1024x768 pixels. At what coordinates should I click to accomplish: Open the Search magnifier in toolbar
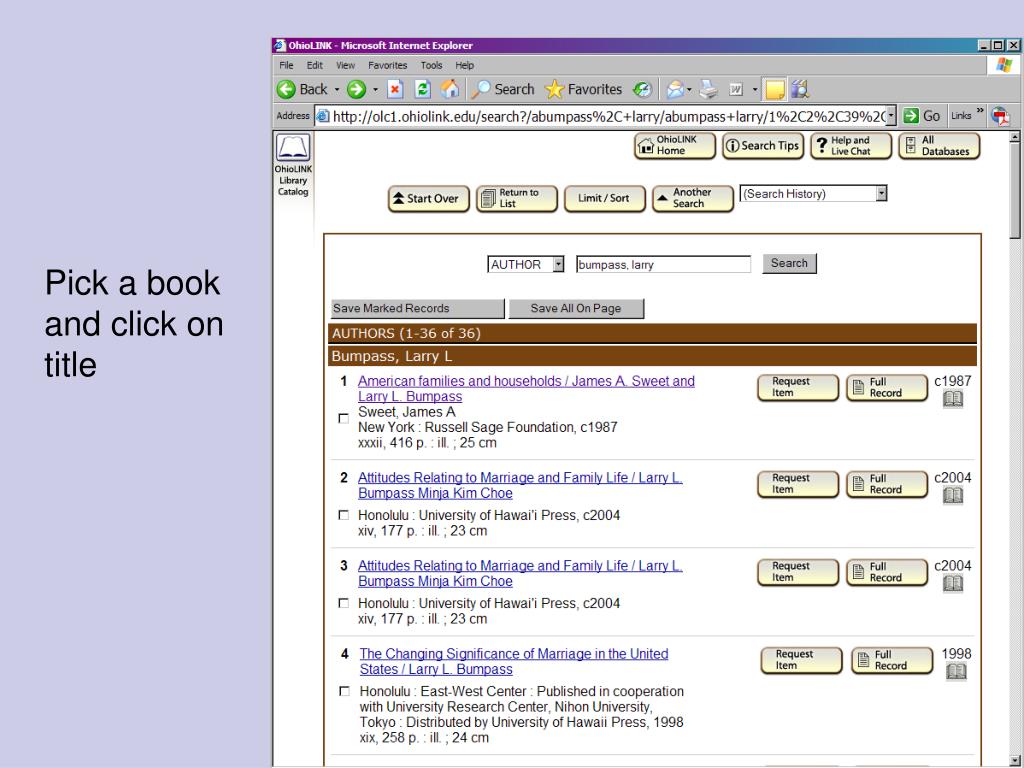click(481, 89)
